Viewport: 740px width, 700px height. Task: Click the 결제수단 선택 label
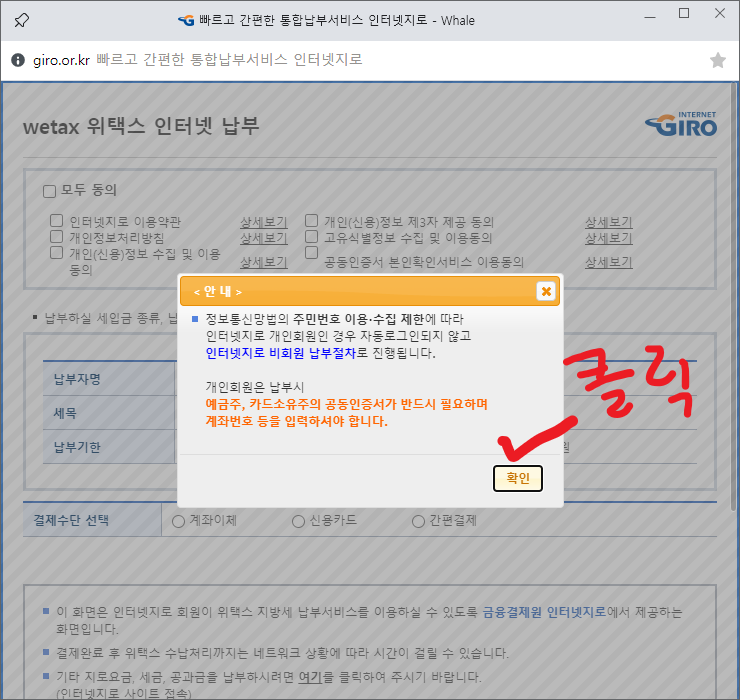tap(71, 520)
